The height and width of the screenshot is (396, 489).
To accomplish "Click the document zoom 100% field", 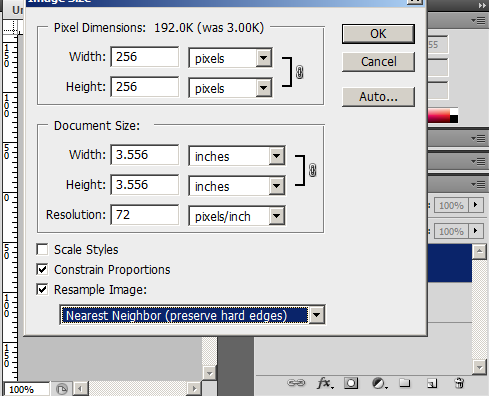I will (26, 389).
